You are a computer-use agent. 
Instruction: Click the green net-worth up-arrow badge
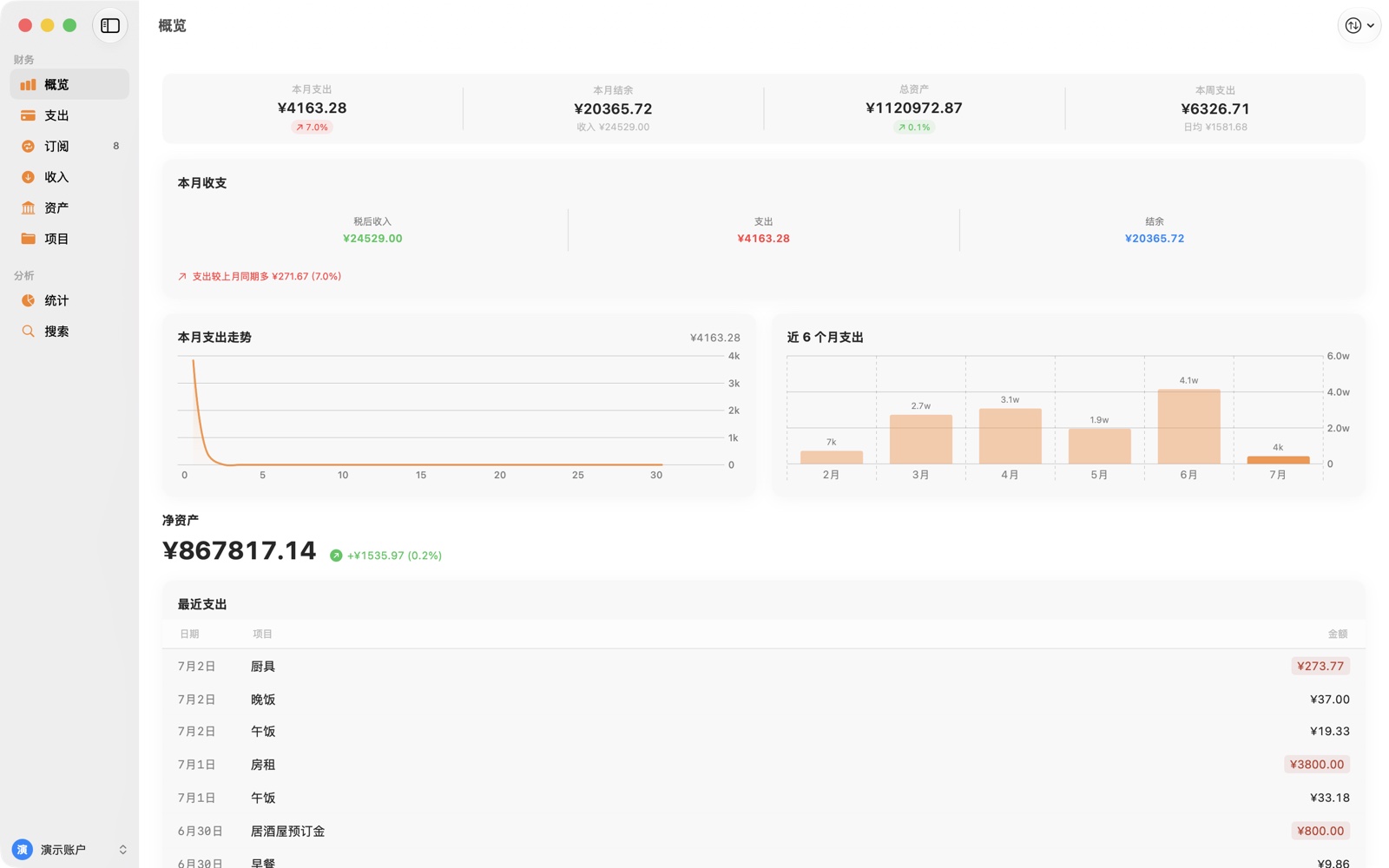pos(336,556)
